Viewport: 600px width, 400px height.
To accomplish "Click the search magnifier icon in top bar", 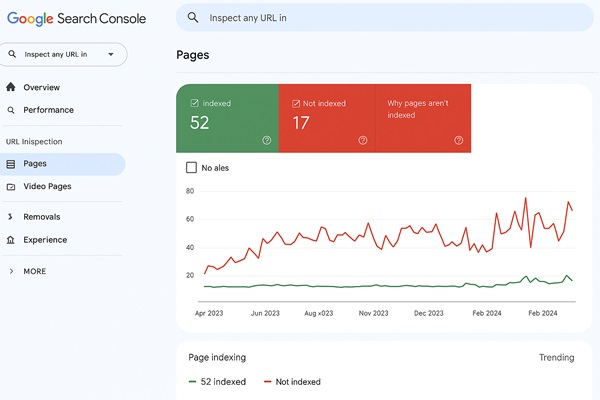I will pyautogui.click(x=192, y=17).
